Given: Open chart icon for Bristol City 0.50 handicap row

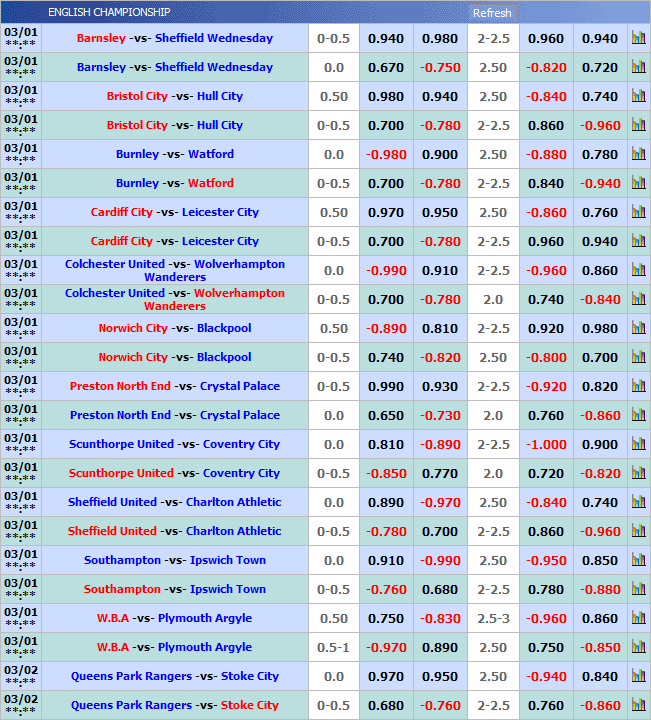Looking at the screenshot, I should point(638,97).
